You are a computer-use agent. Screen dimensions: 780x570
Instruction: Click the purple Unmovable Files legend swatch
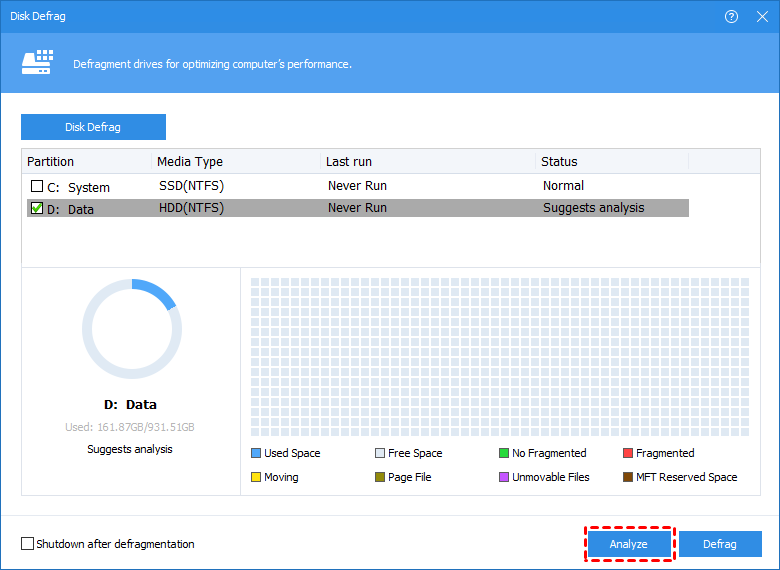[504, 477]
